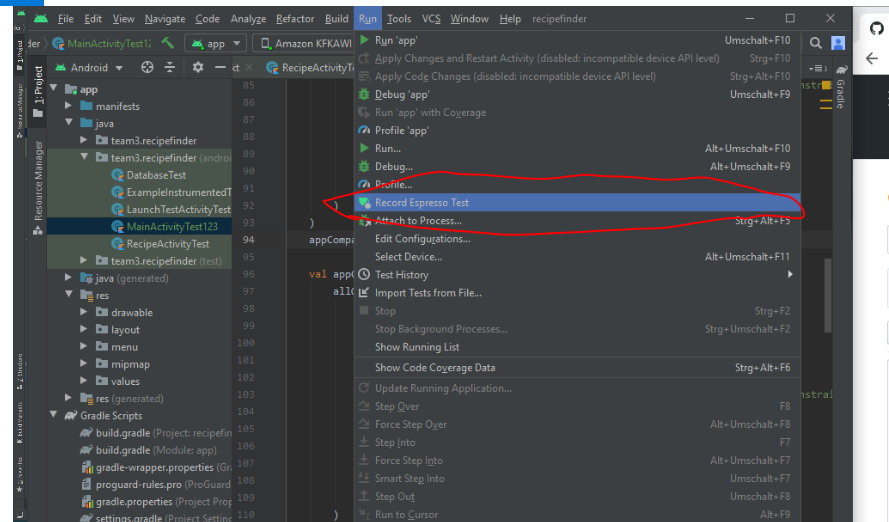The height and width of the screenshot is (522, 889).
Task: Click MainActivityTest123 breadcrumb in navigation bar
Action: pyautogui.click(x=102, y=43)
